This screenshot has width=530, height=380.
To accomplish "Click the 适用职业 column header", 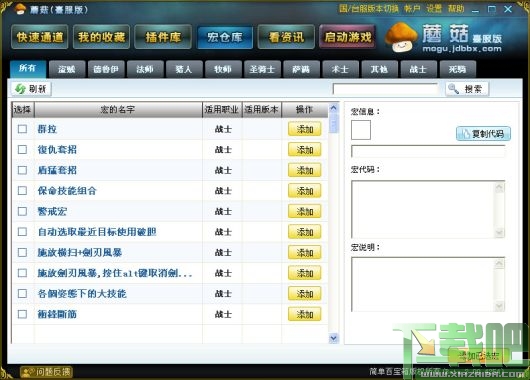I will pos(222,110).
